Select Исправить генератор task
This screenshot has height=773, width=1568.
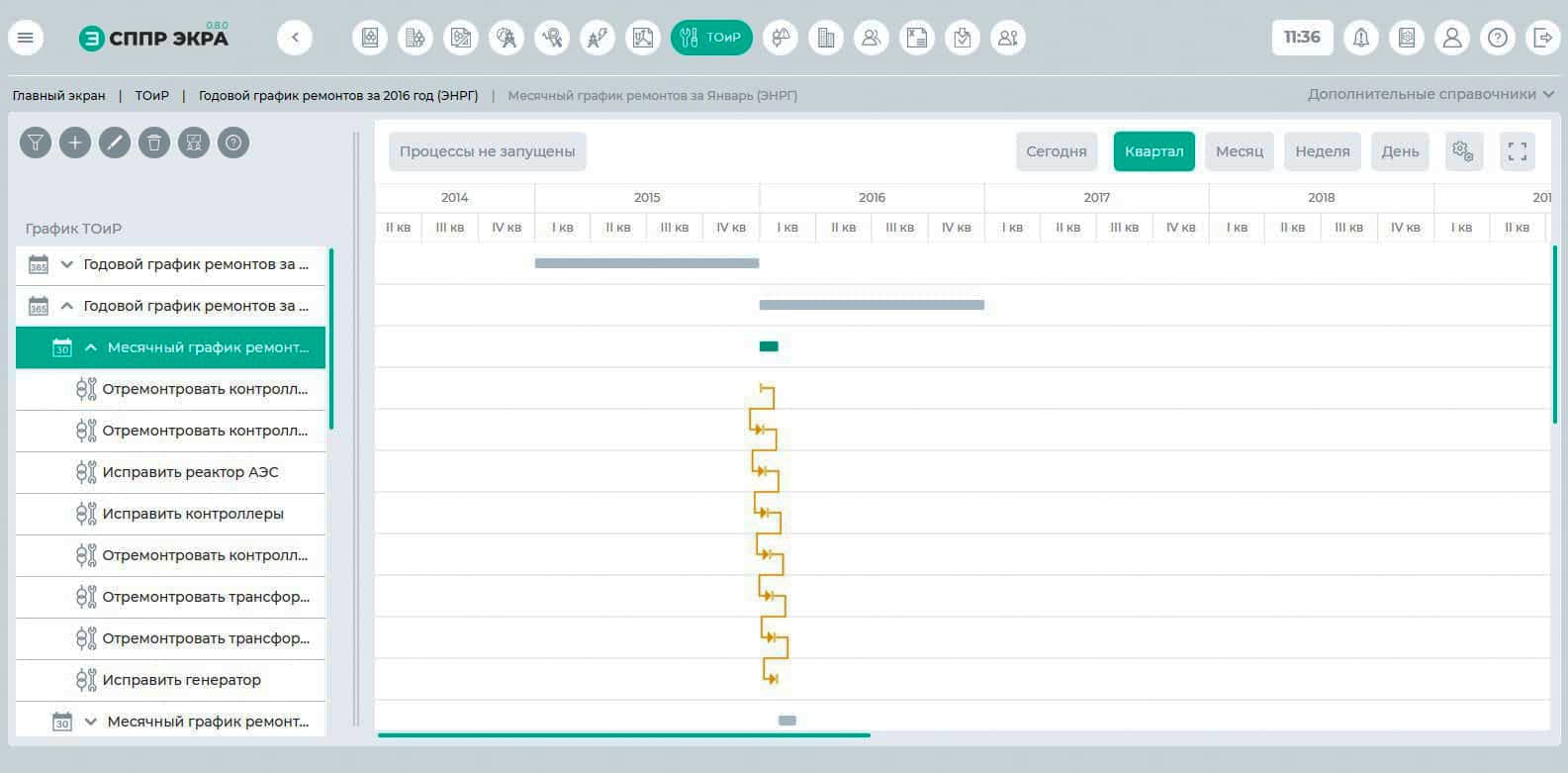click(170, 680)
